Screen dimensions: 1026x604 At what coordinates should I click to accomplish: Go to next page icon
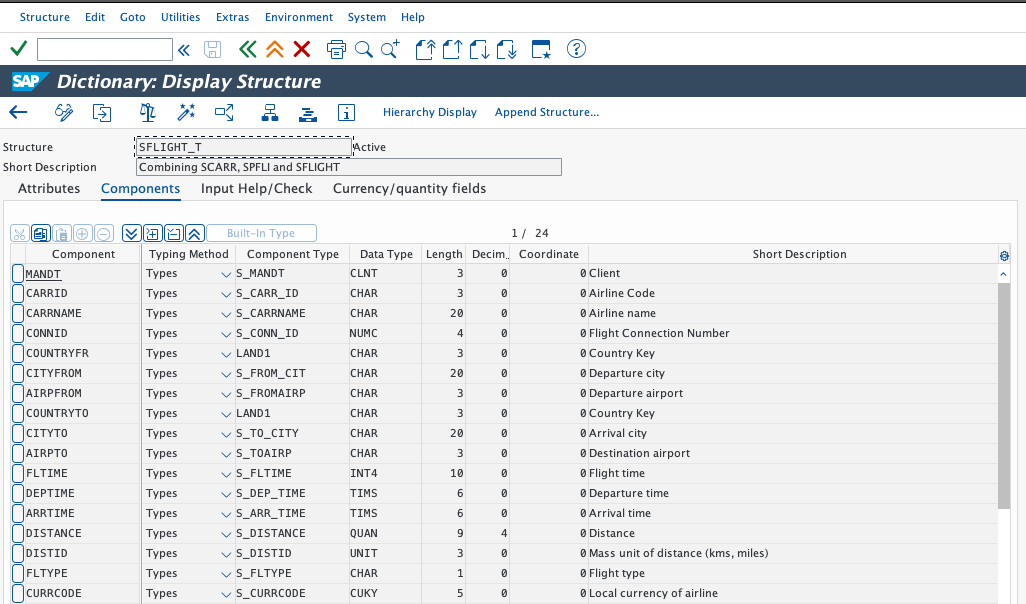coord(480,49)
